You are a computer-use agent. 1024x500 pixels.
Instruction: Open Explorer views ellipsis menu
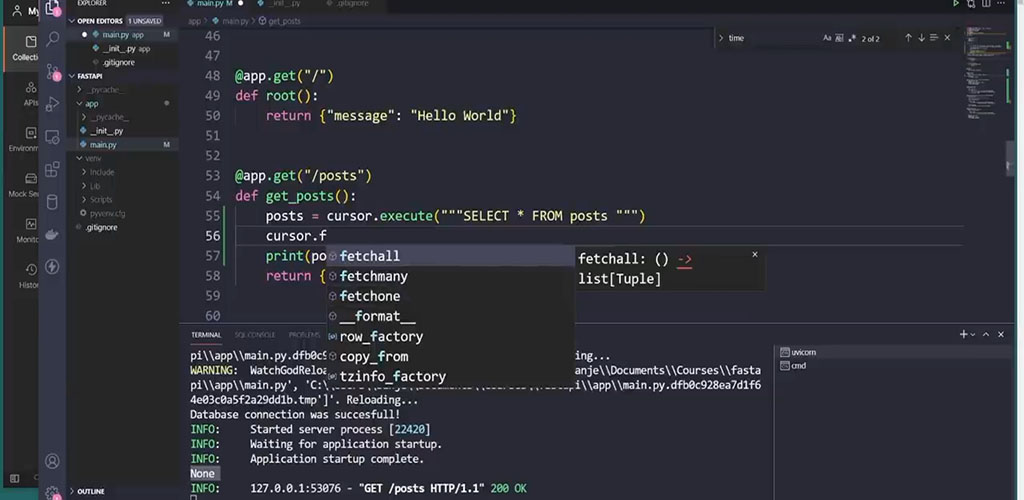pyautogui.click(x=165, y=3)
